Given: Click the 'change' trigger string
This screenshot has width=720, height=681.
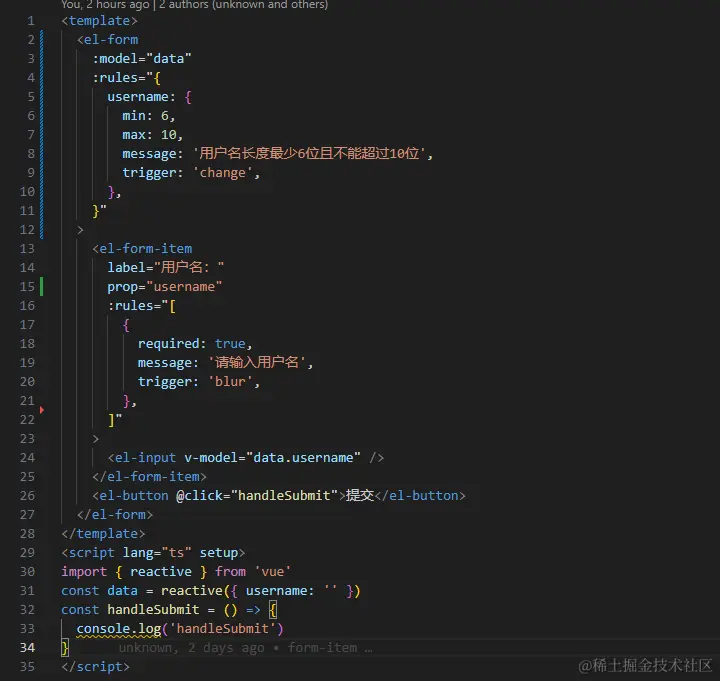Looking at the screenshot, I should tap(223, 173).
